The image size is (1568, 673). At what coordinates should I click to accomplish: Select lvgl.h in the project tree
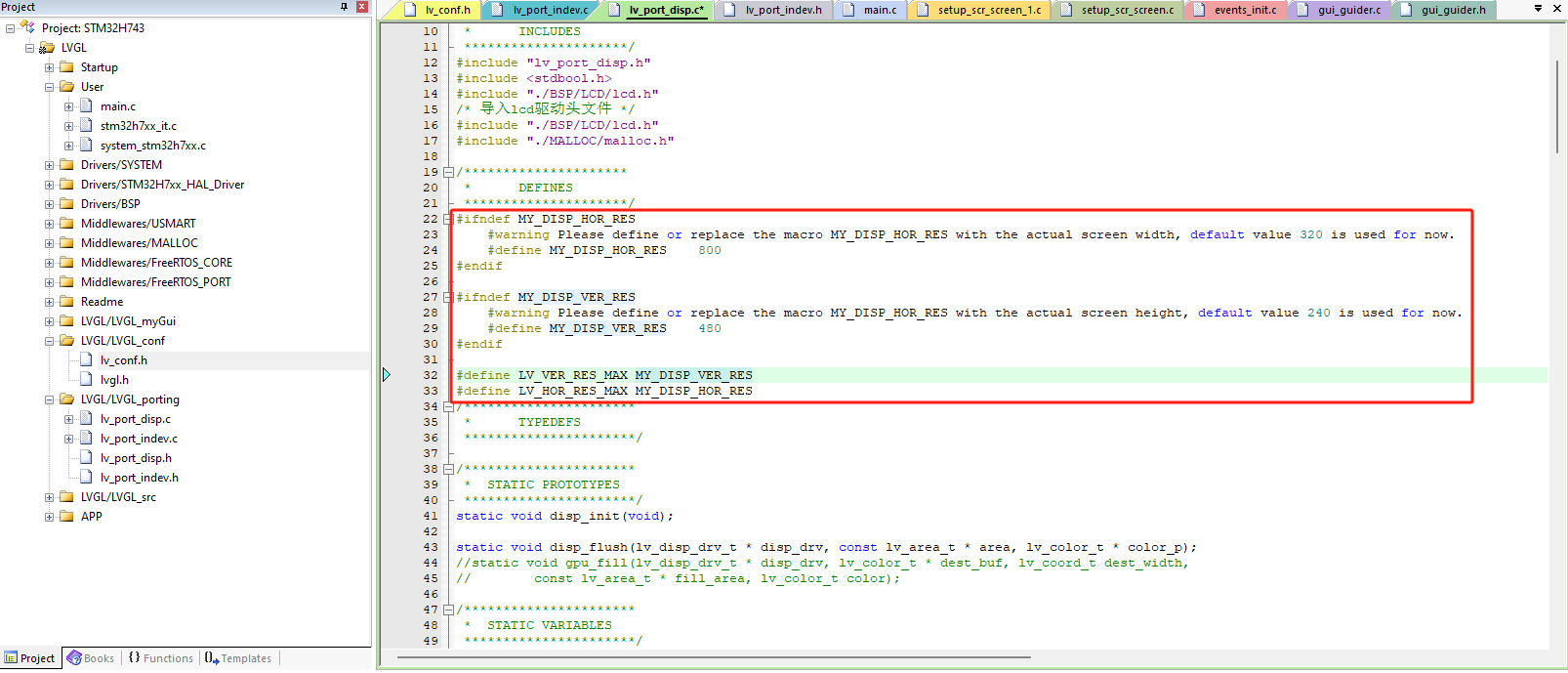[x=114, y=380]
